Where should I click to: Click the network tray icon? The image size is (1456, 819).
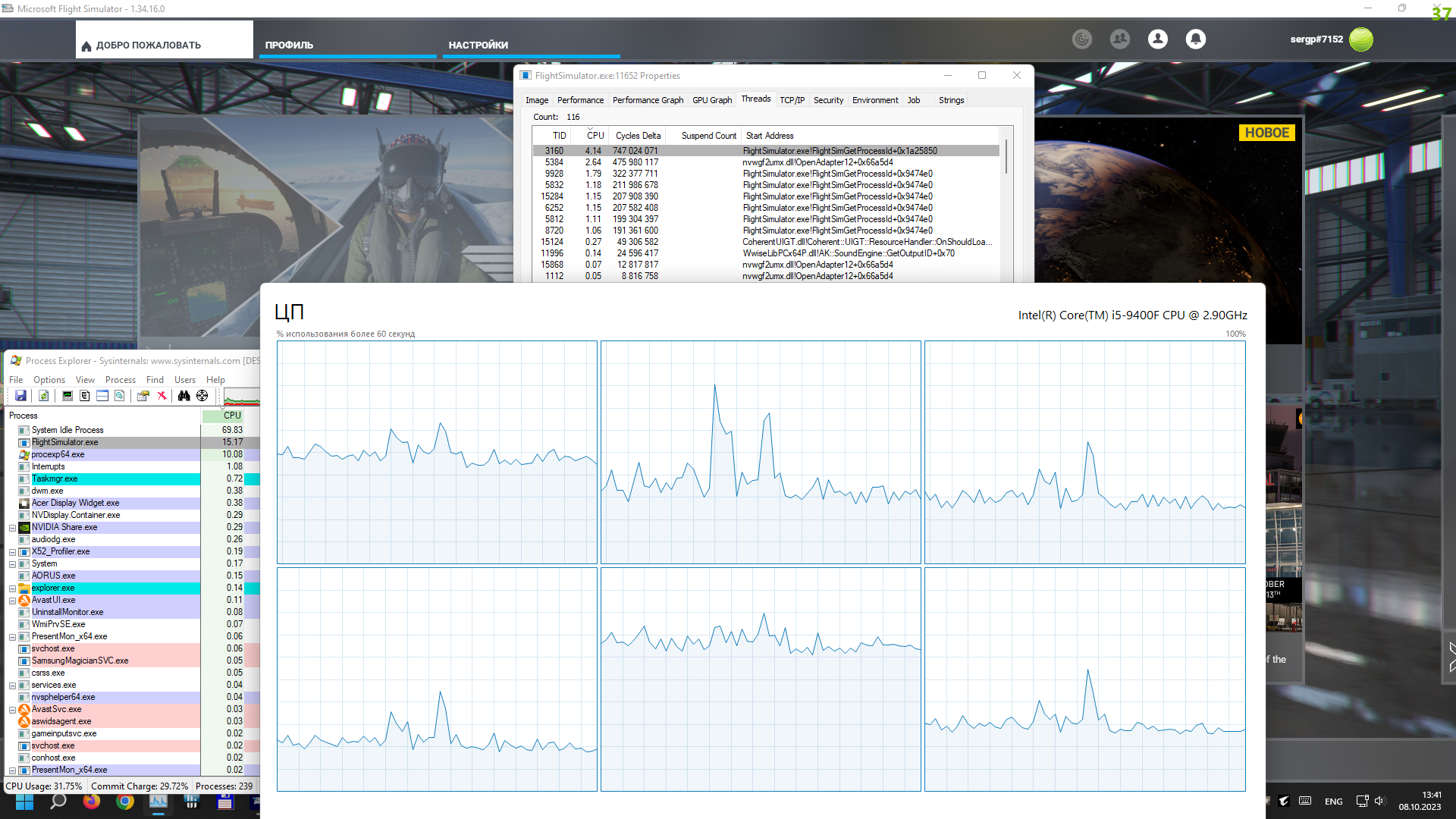pos(1362,801)
